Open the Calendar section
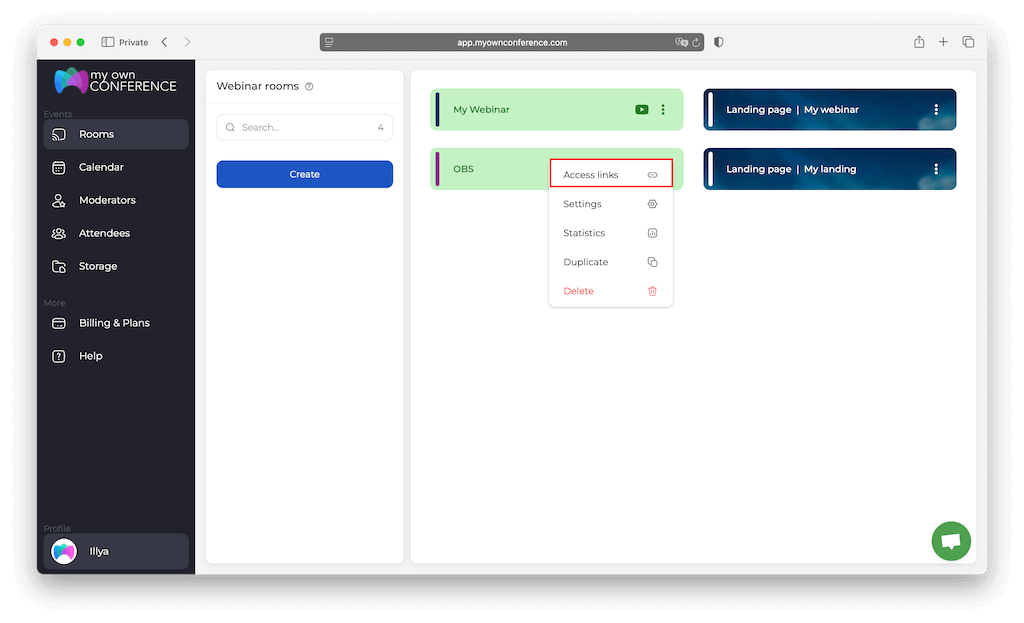This screenshot has width=1024, height=623. pos(116,167)
